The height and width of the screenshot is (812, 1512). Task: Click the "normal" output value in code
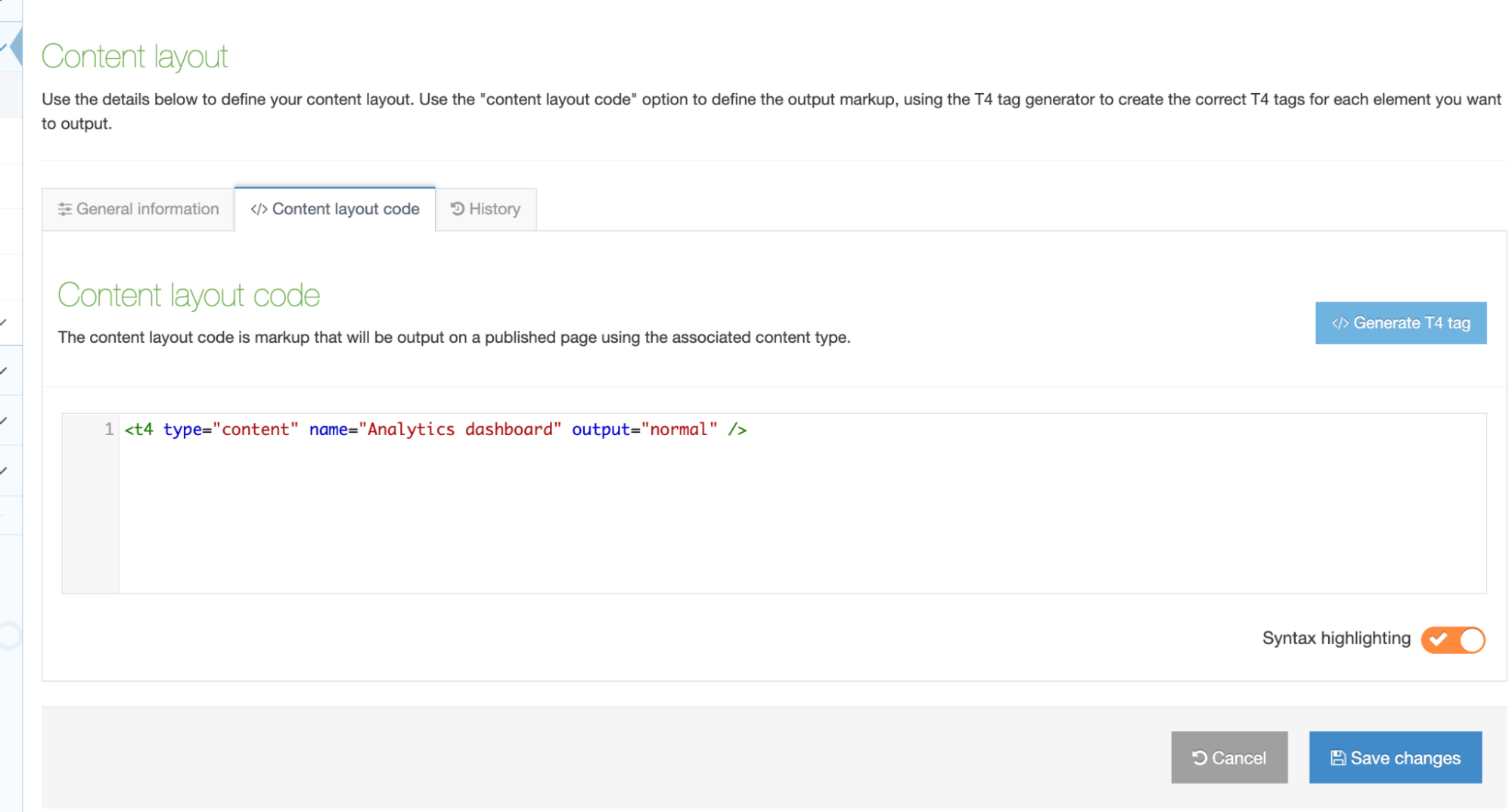(678, 430)
